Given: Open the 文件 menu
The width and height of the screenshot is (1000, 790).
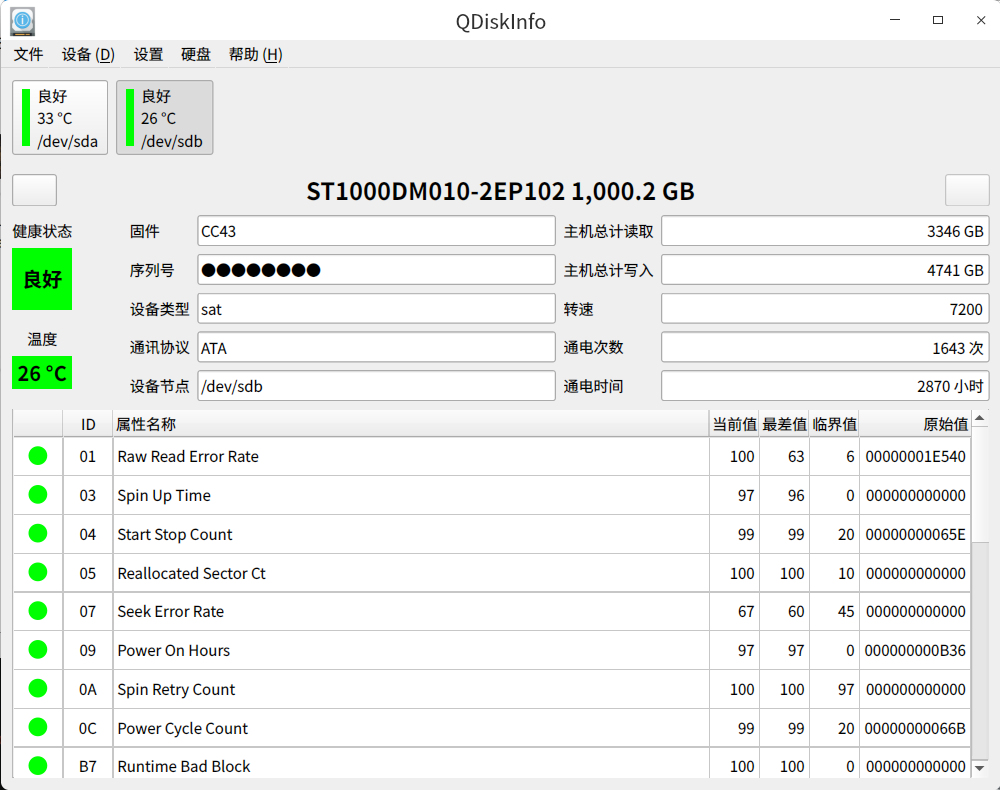Looking at the screenshot, I should [x=28, y=55].
